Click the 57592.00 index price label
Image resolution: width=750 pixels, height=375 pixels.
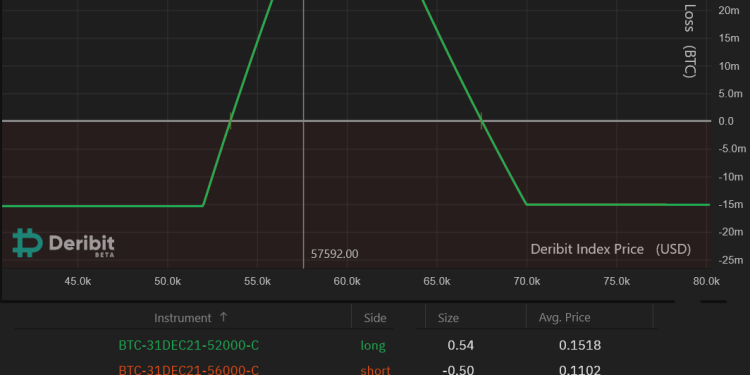pos(334,254)
